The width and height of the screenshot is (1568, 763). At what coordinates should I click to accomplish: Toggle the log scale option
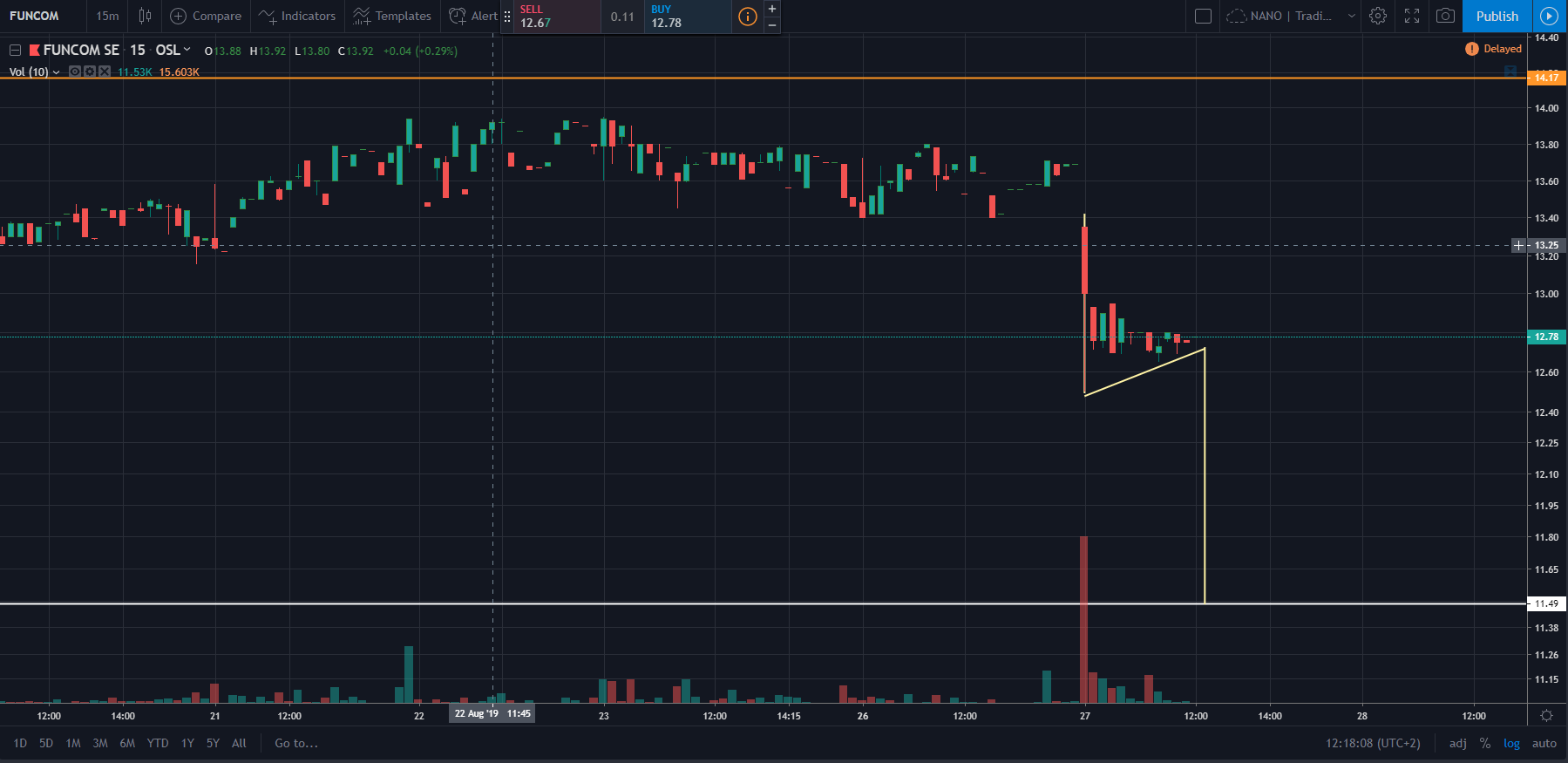pos(1511,743)
